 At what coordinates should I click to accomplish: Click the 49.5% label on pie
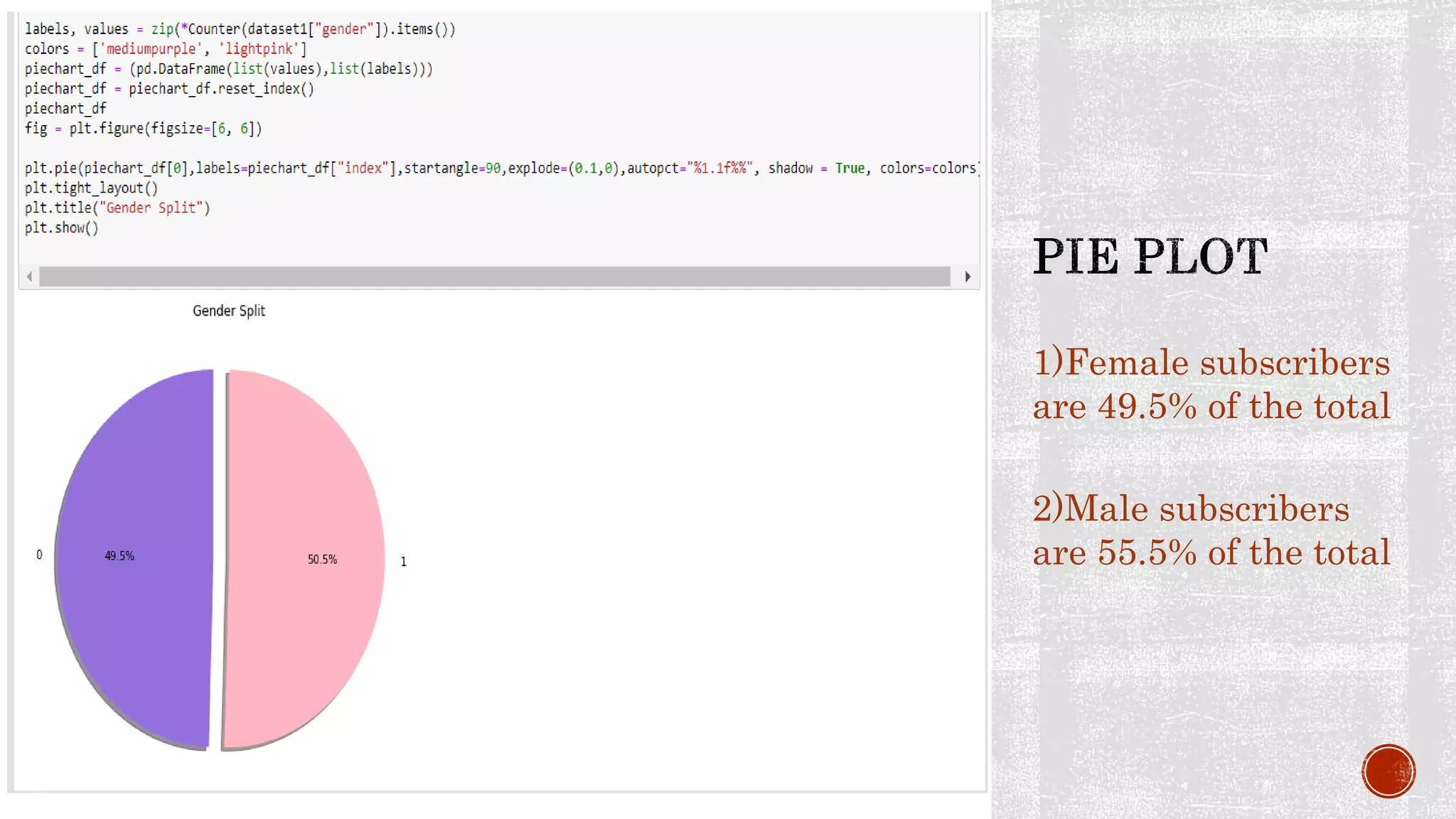[119, 556]
